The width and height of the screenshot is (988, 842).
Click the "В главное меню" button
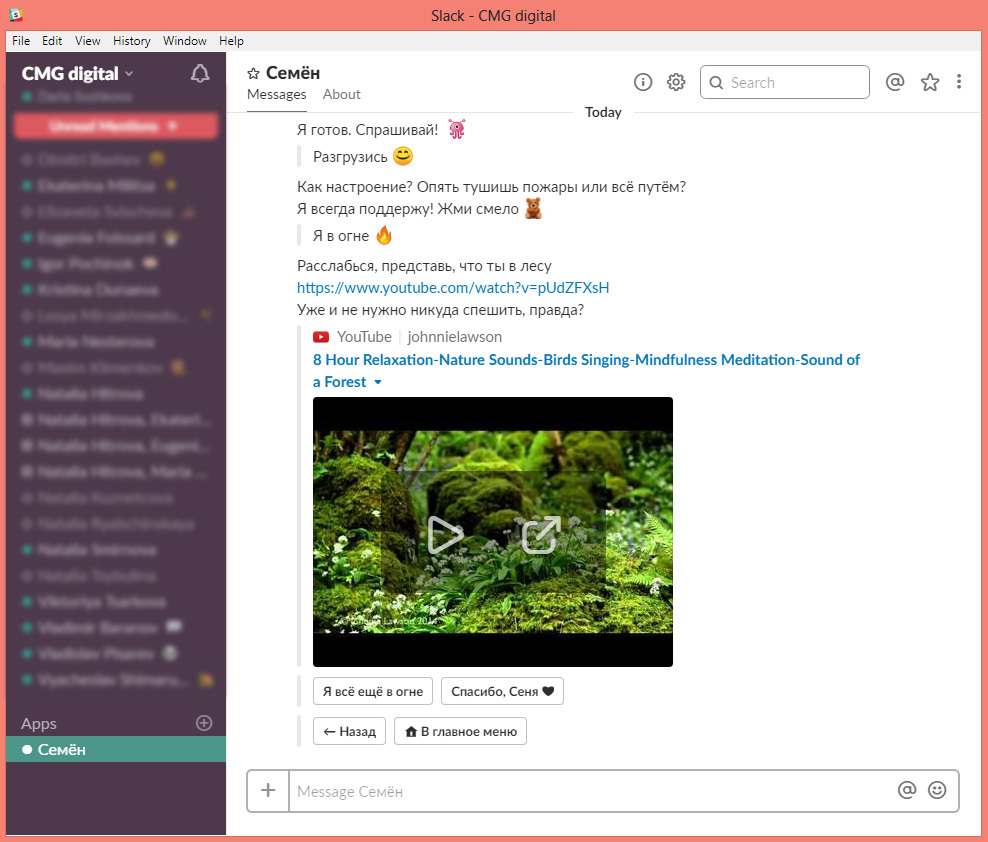pos(460,731)
